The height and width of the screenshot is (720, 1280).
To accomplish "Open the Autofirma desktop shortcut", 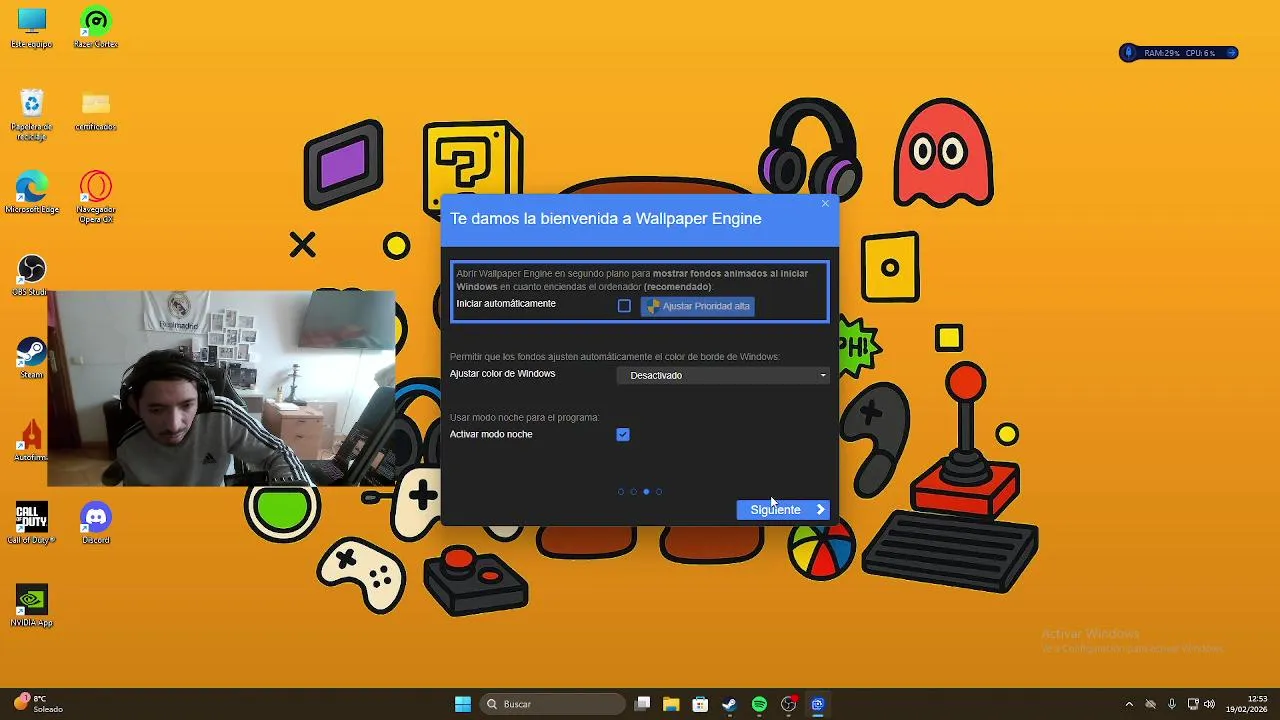I will point(31,441).
